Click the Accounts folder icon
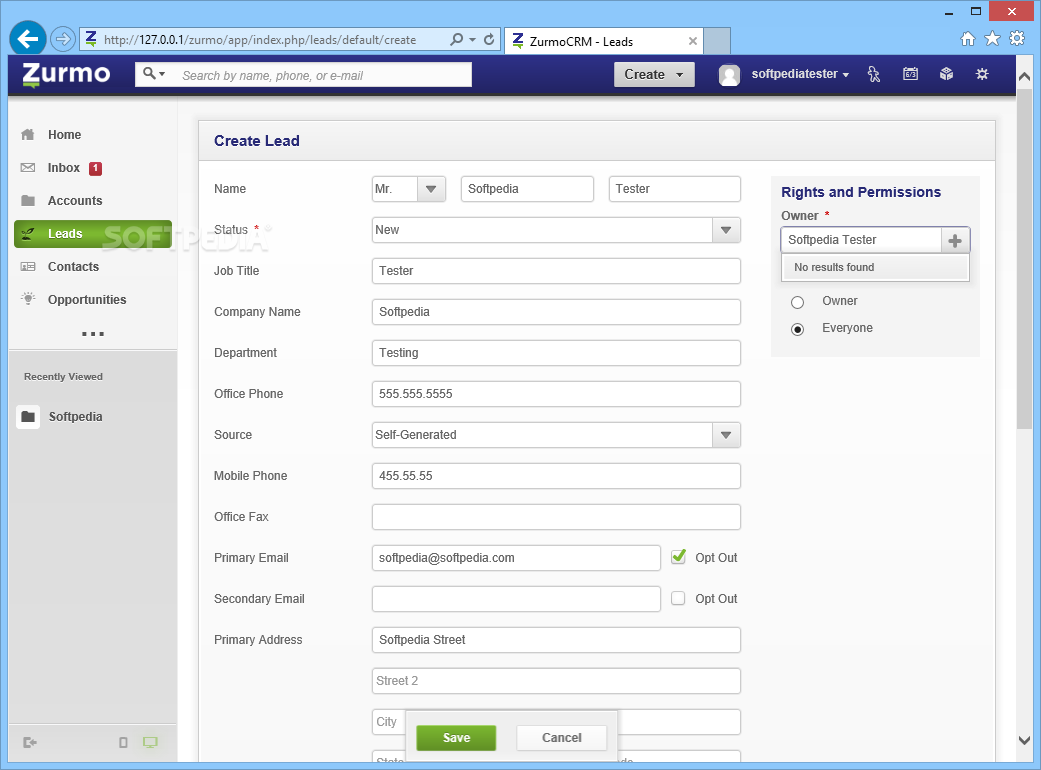This screenshot has height=770, width=1041. (x=28, y=200)
